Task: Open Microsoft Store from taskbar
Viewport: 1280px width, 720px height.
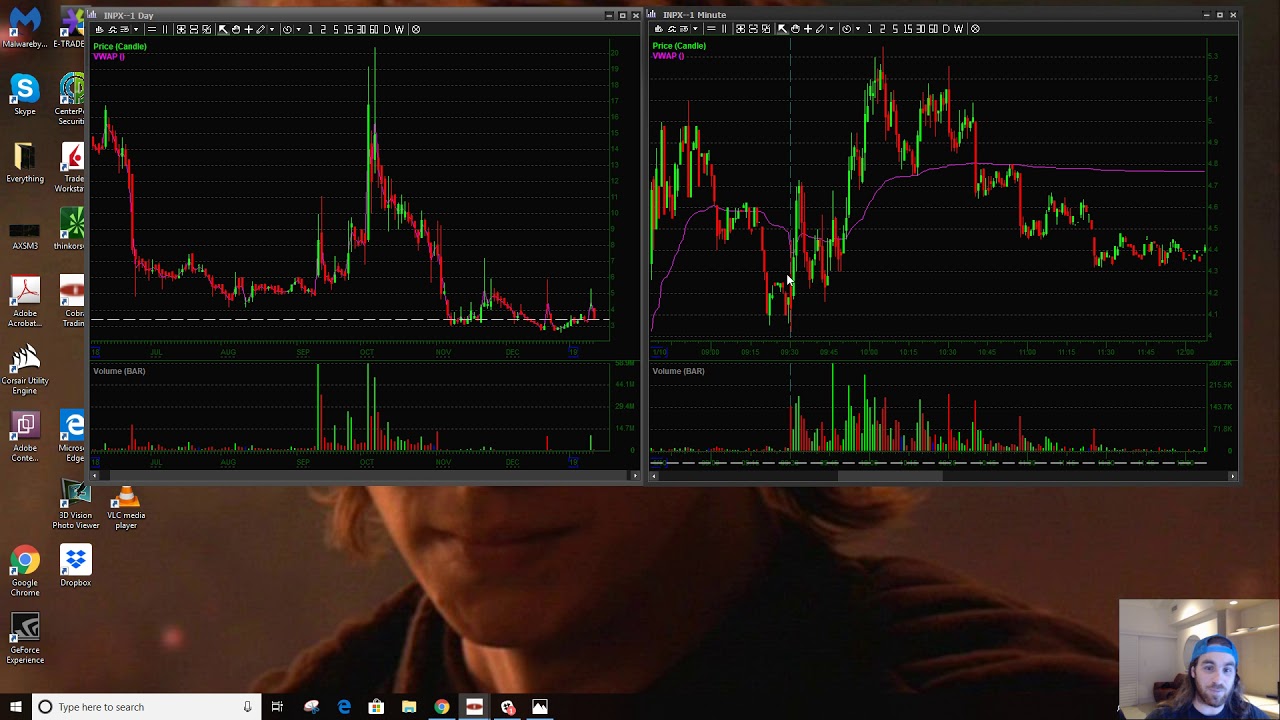Action: point(376,707)
